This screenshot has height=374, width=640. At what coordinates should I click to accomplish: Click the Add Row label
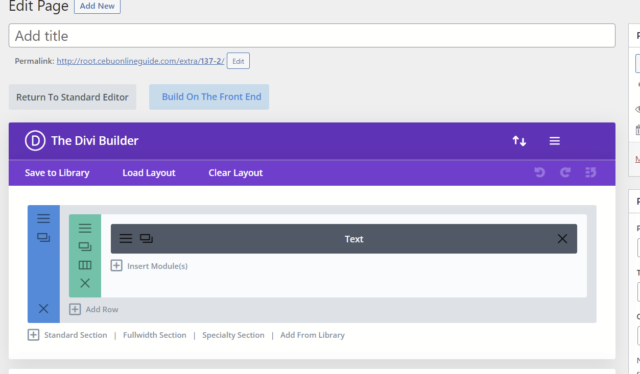(102, 309)
